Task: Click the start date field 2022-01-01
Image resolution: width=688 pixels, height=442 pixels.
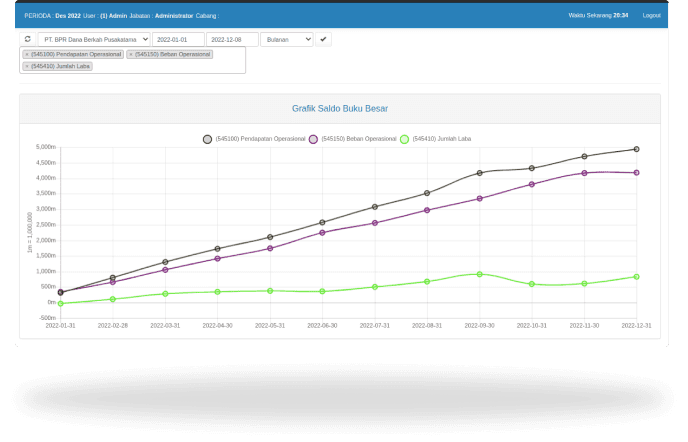Action: [178, 39]
